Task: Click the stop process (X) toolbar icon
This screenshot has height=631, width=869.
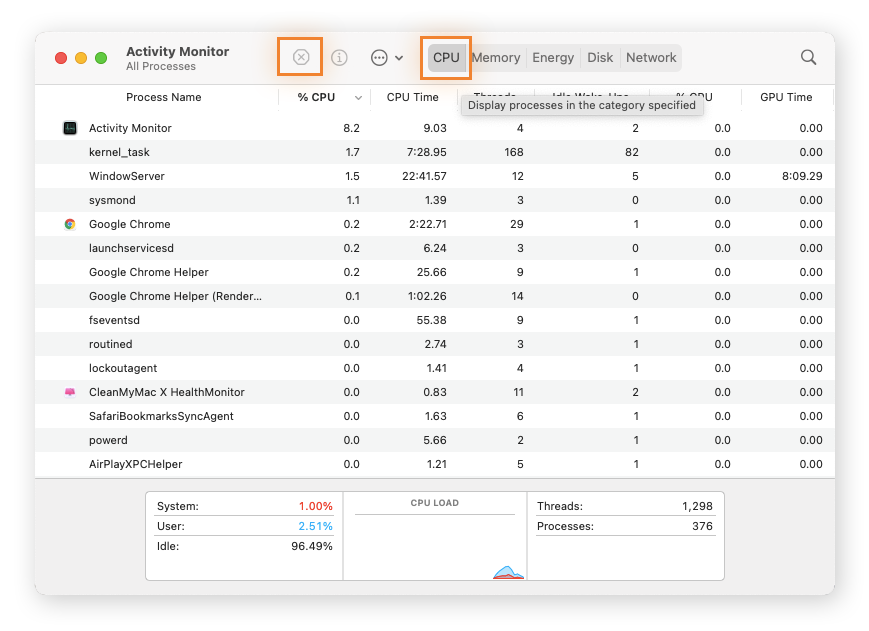Action: point(299,57)
